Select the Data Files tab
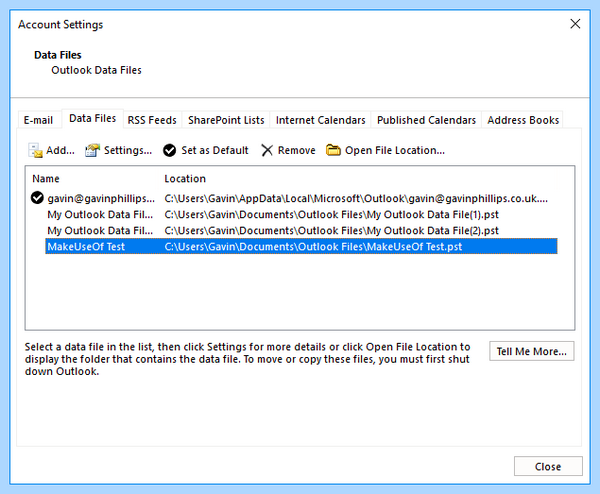The width and height of the screenshot is (600, 494). point(93,118)
